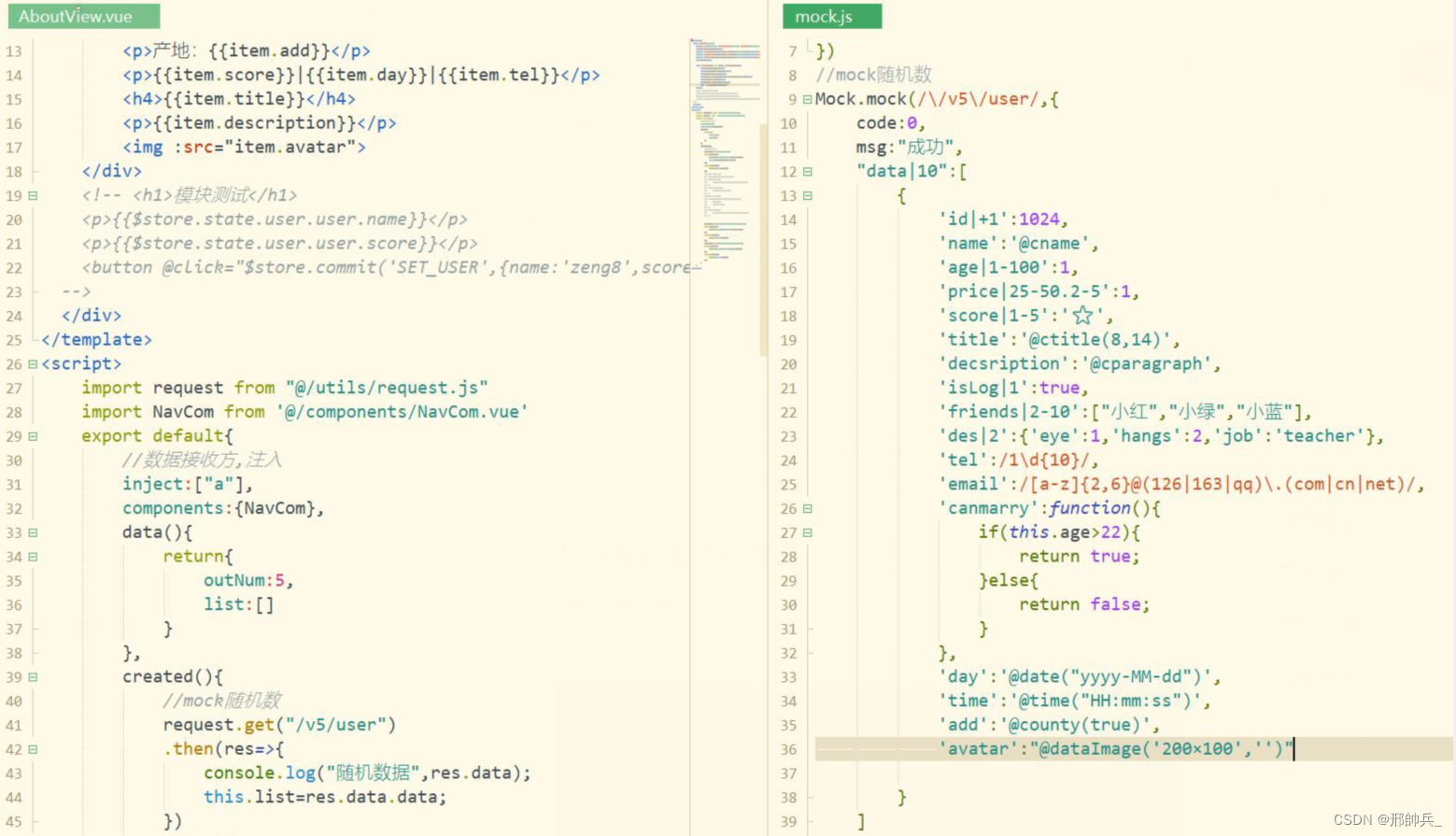Collapse the "data|10" array at line 12
Viewport: 1456px width, 836px height.
click(x=807, y=172)
